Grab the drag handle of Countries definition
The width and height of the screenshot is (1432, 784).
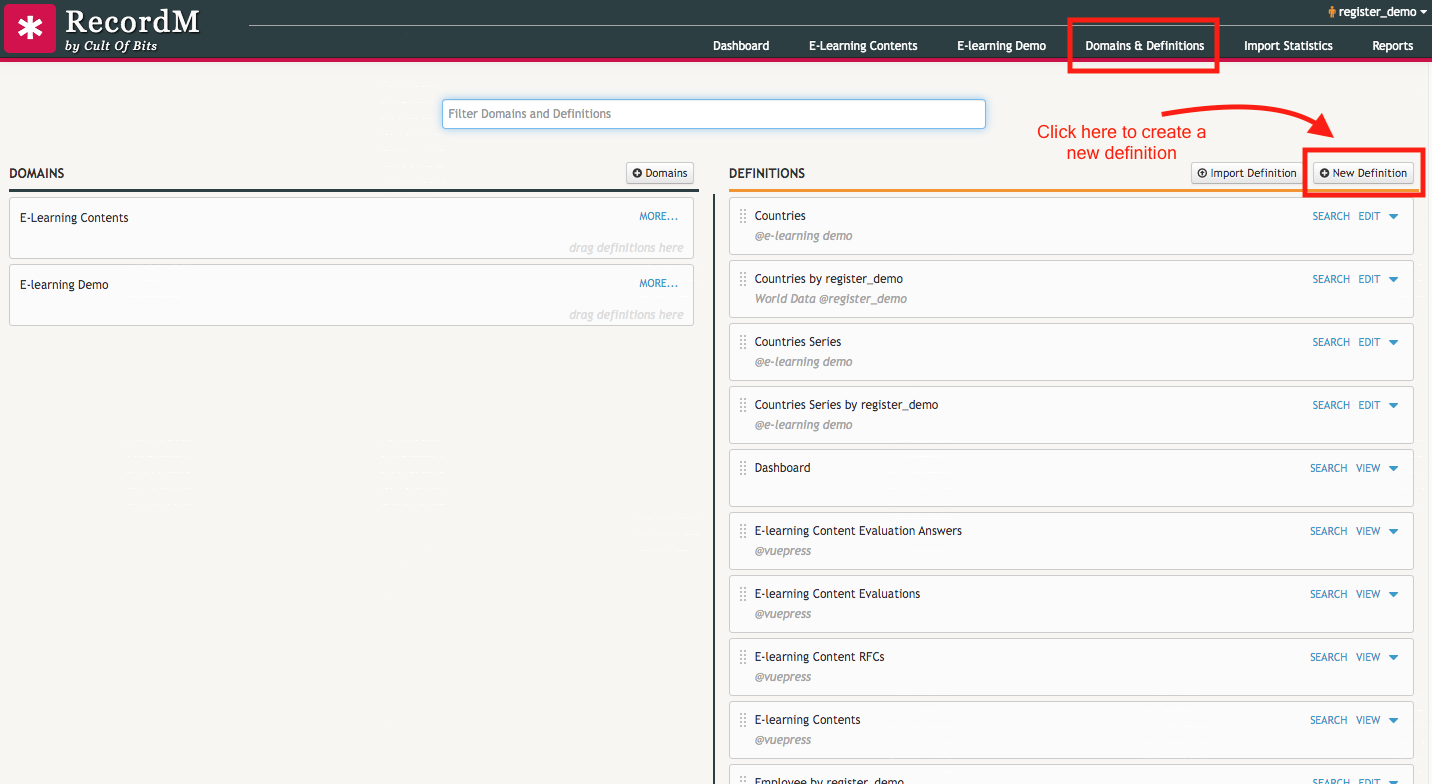(743, 216)
